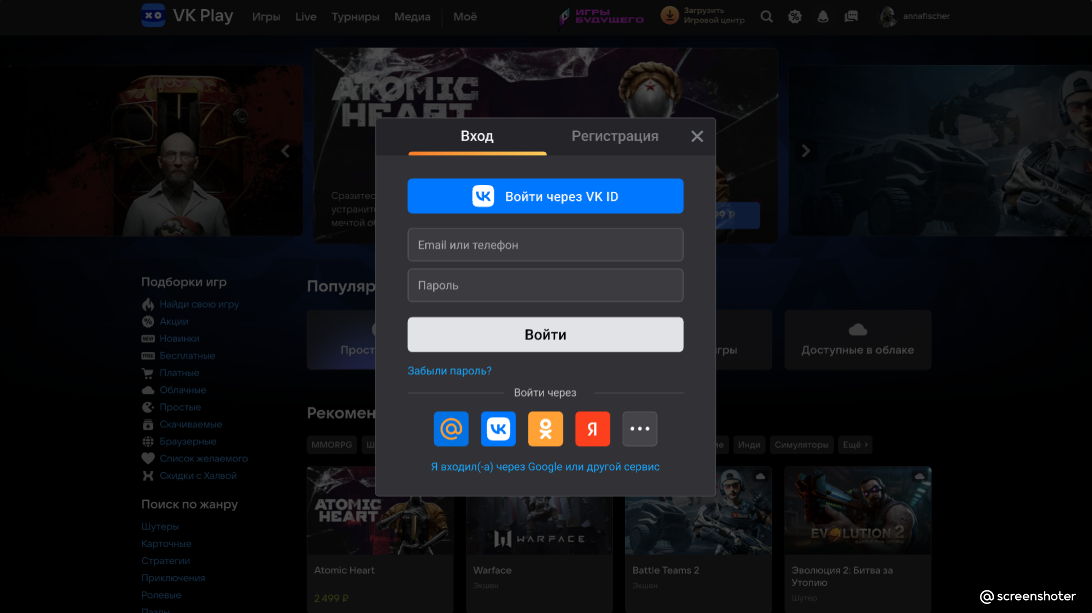Click the cloud icon beside Облачные
Screen dimensions: 1092x613
pyautogui.click(x=148, y=390)
